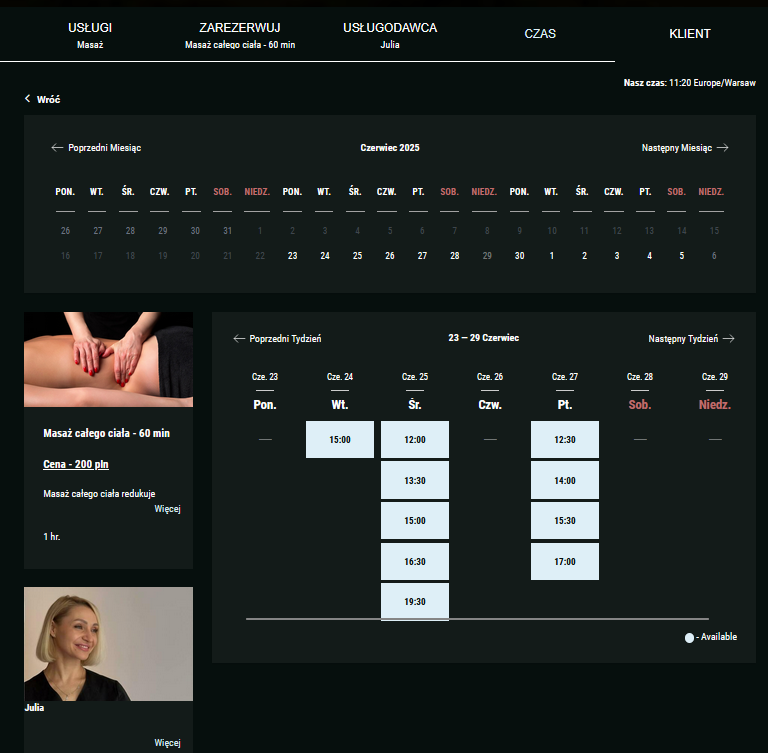Select day 30 in the month calendar
Screen dimensions: 768x753
(520, 256)
